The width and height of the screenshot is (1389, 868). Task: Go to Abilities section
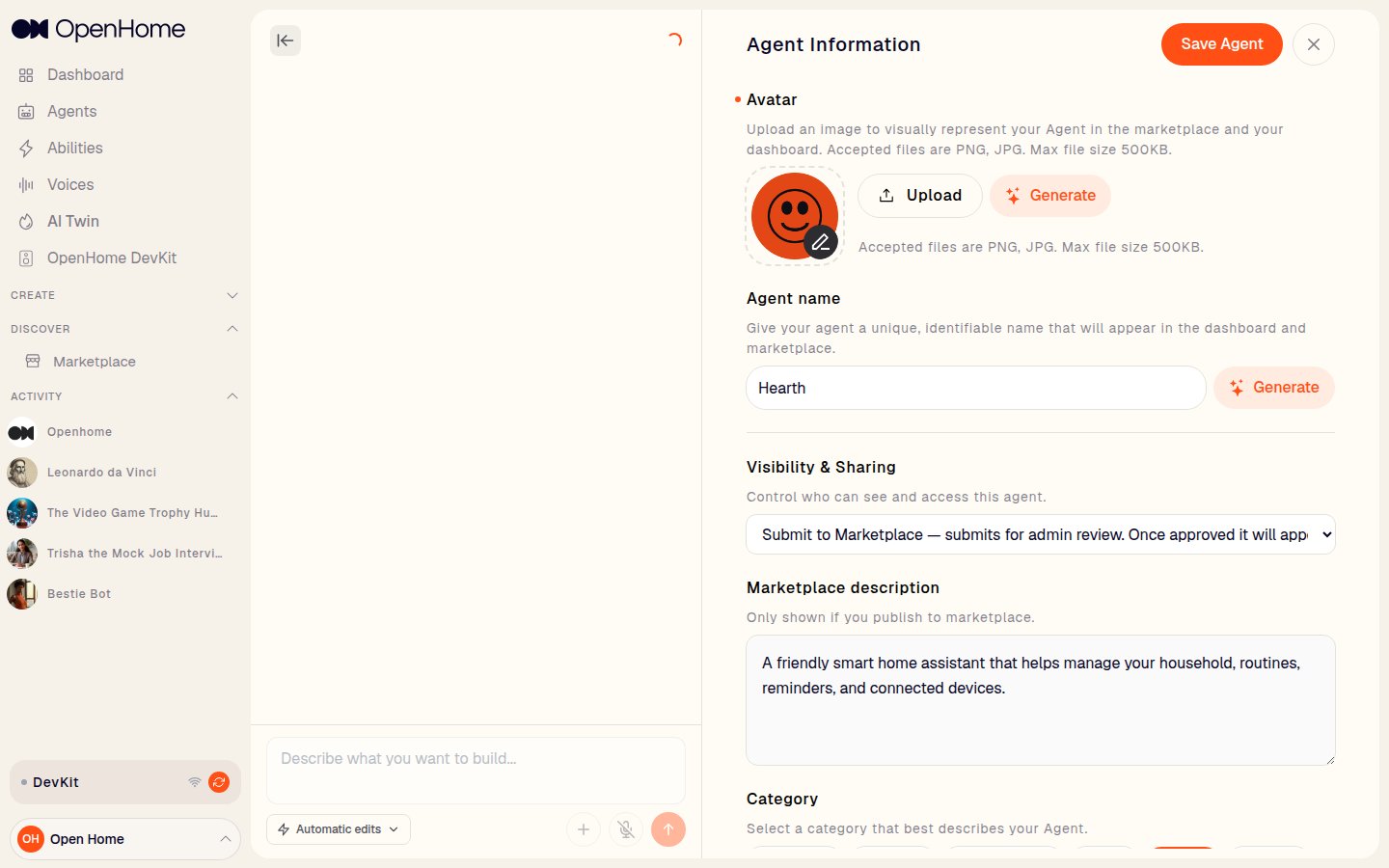point(74,148)
